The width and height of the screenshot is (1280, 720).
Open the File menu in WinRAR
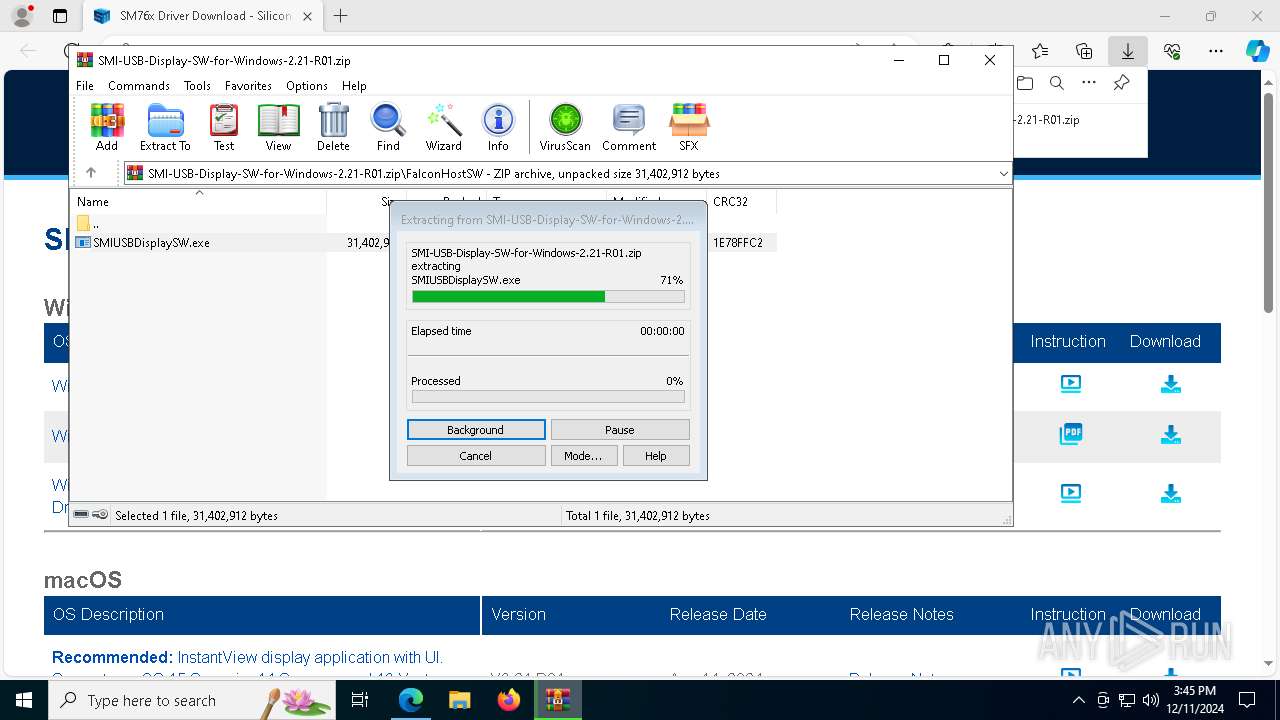coord(85,86)
